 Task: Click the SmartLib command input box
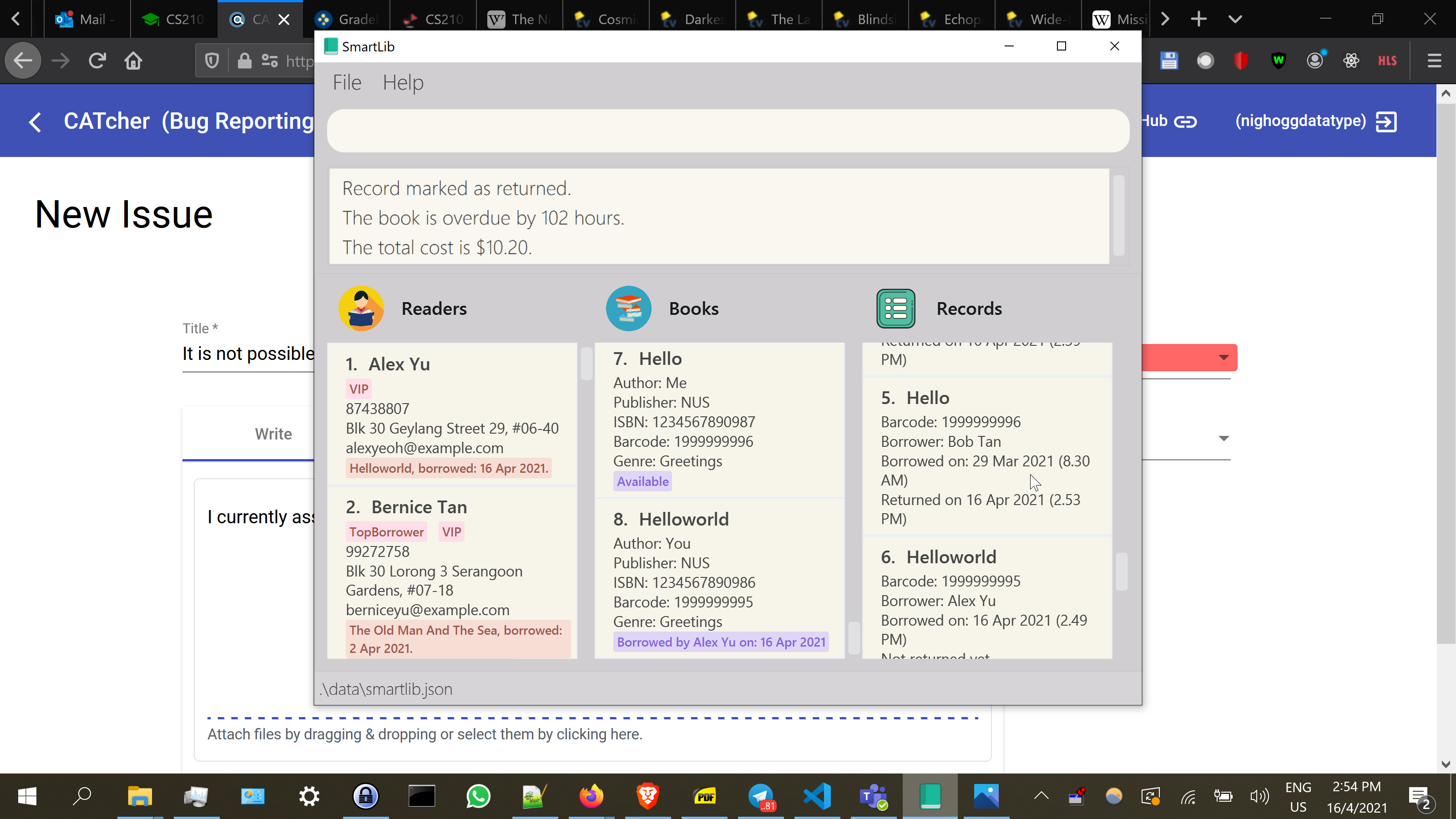(x=728, y=131)
